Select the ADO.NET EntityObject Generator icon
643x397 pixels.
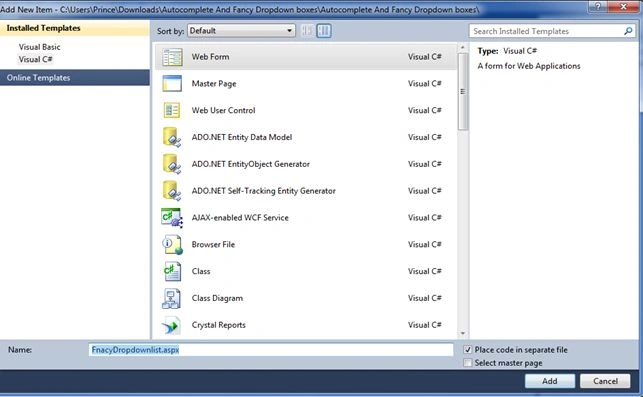coord(172,164)
